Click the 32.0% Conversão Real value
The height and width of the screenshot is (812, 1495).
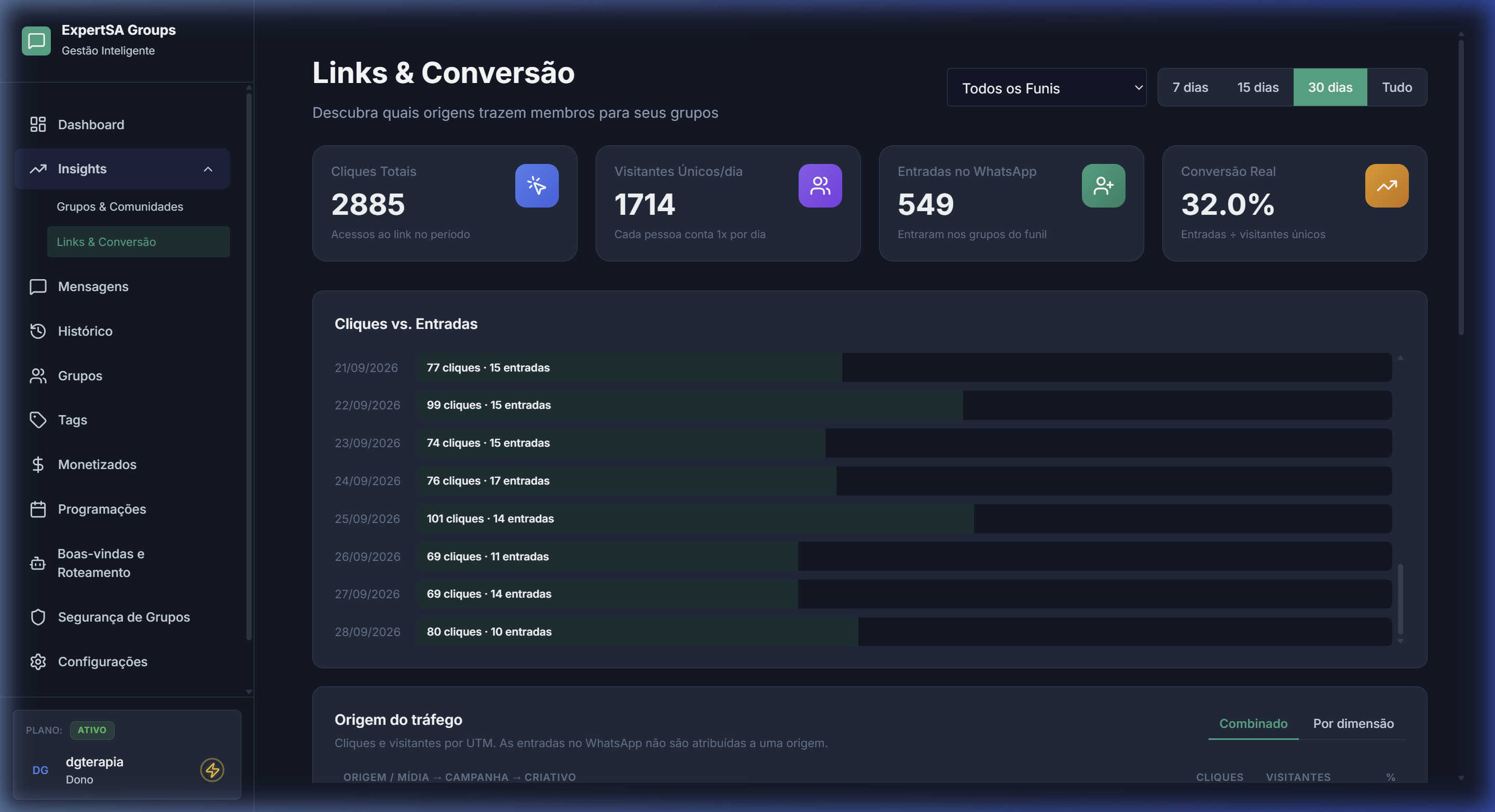pos(1227,204)
